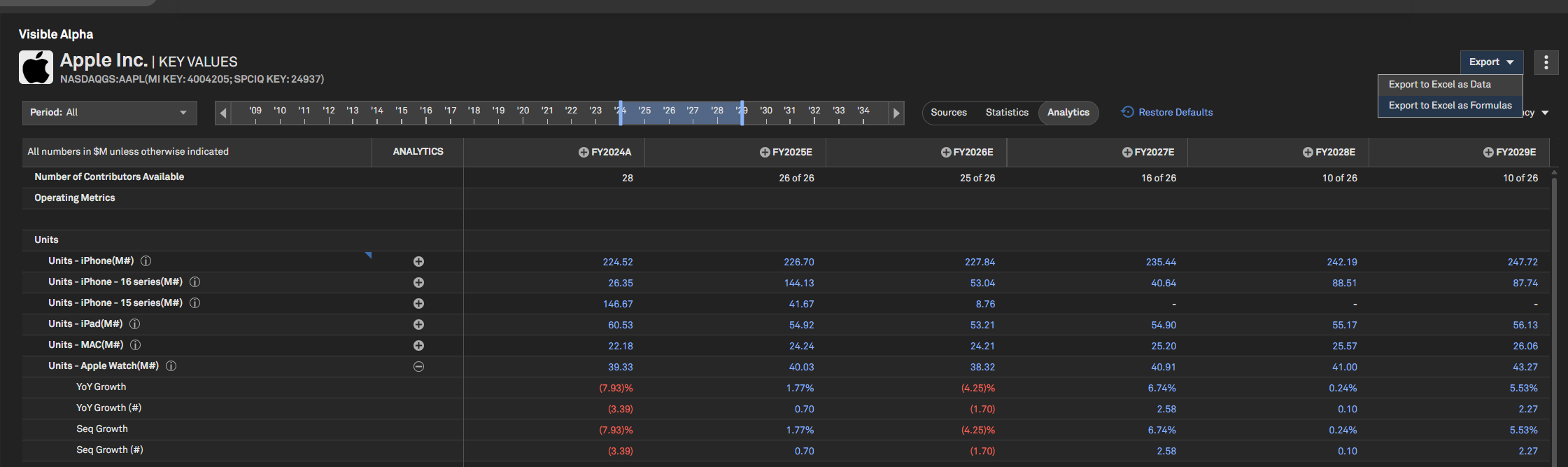The width and height of the screenshot is (1568, 467).
Task: Click the info icon beside Units - iPhone
Action: click(146, 261)
